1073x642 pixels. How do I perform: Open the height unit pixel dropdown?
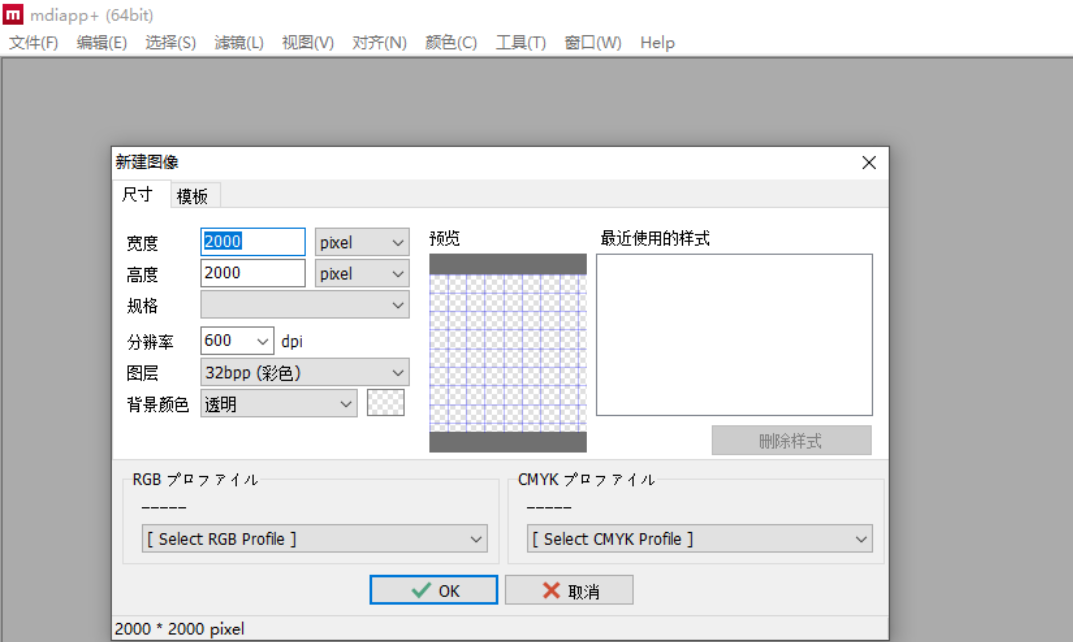[360, 273]
